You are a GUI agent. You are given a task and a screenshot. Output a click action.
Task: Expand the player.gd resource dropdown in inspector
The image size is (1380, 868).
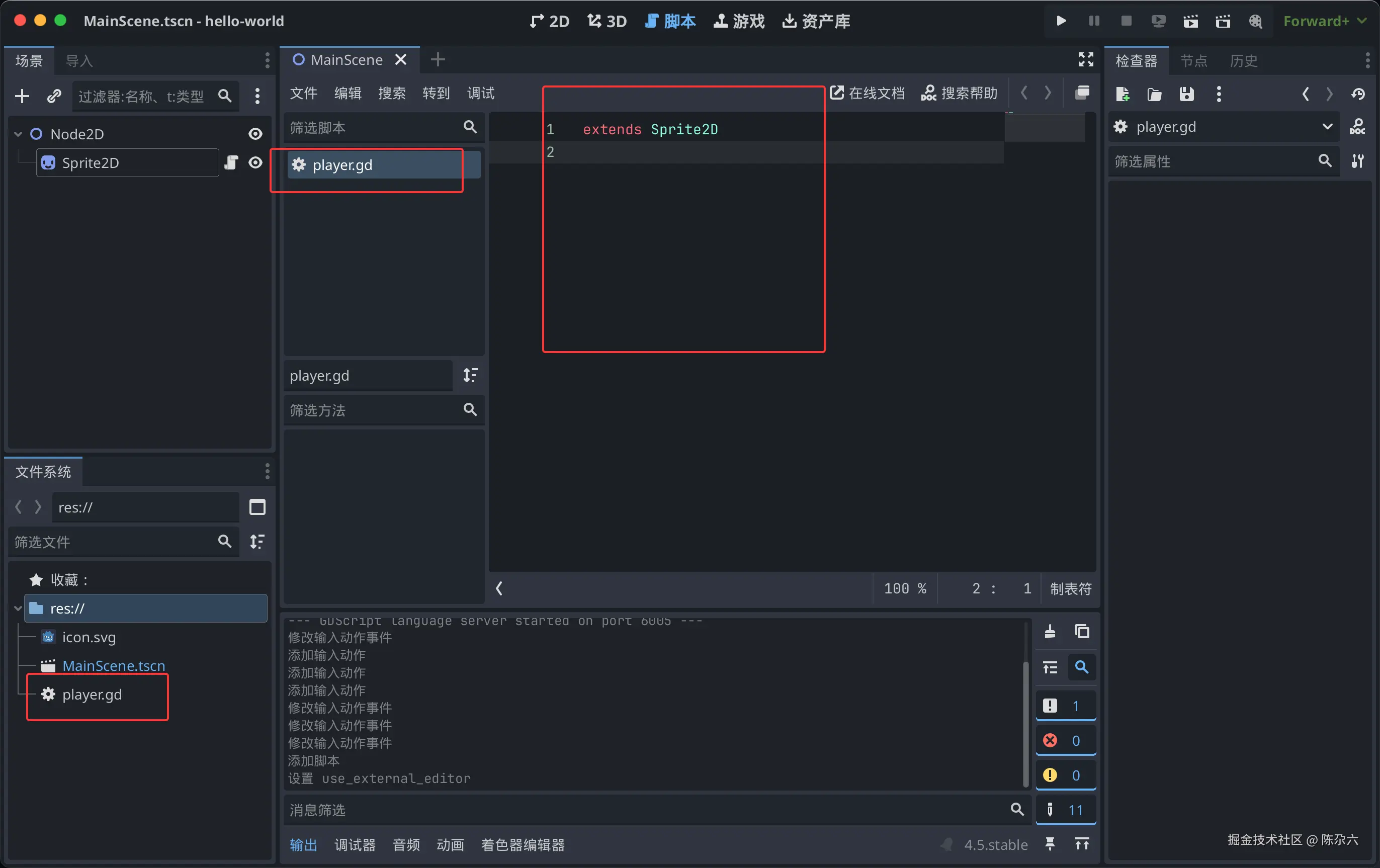pos(1327,127)
